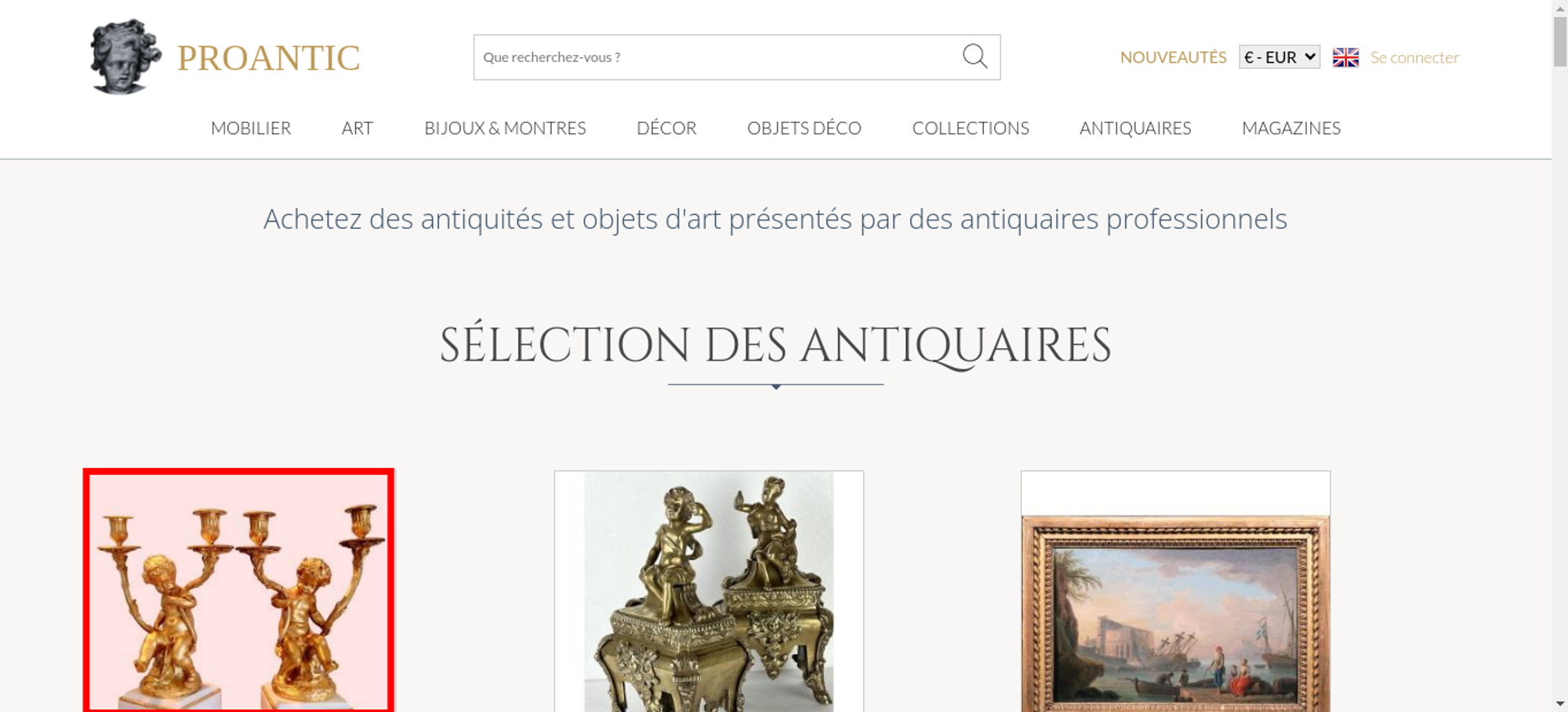Open the framed harbor painting thumbnail
Image resolution: width=1568 pixels, height=712 pixels.
coord(1175,591)
